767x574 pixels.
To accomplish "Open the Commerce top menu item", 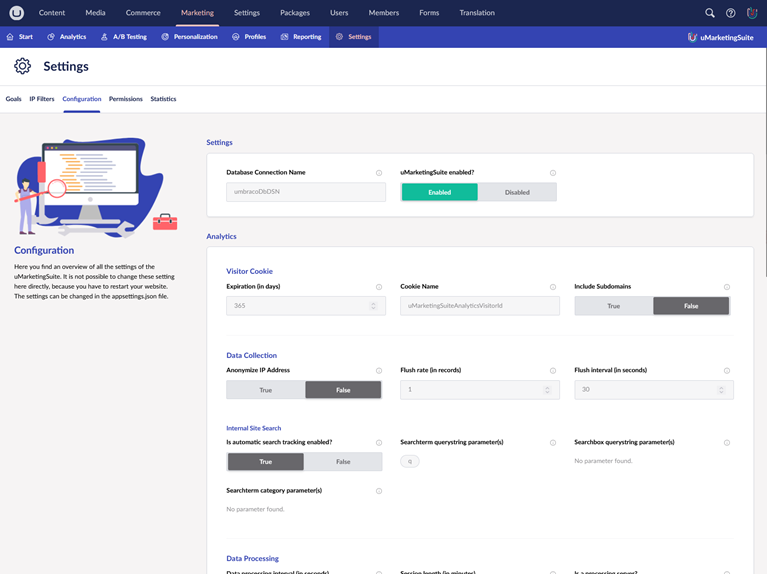I will [x=143, y=13].
